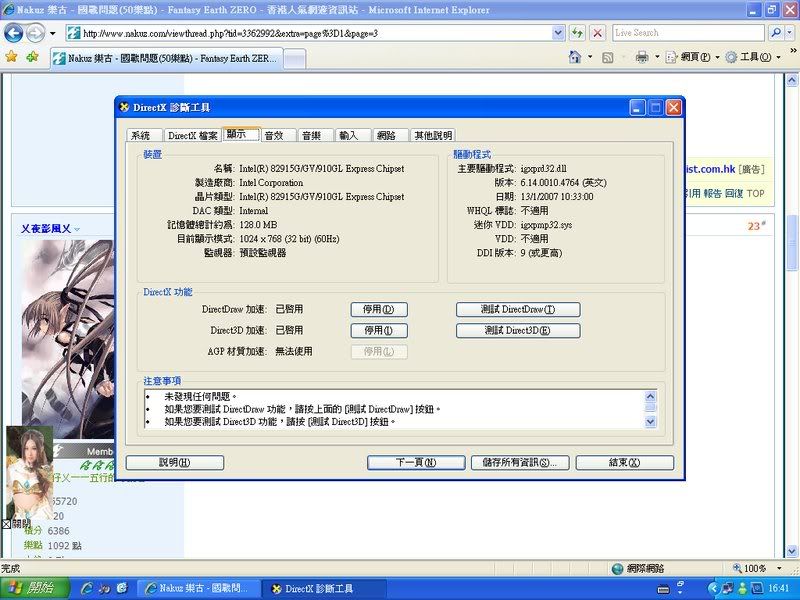This screenshot has width=800, height=600.
Task: Switch to Nakuz taskbar window button
Action: (198, 589)
